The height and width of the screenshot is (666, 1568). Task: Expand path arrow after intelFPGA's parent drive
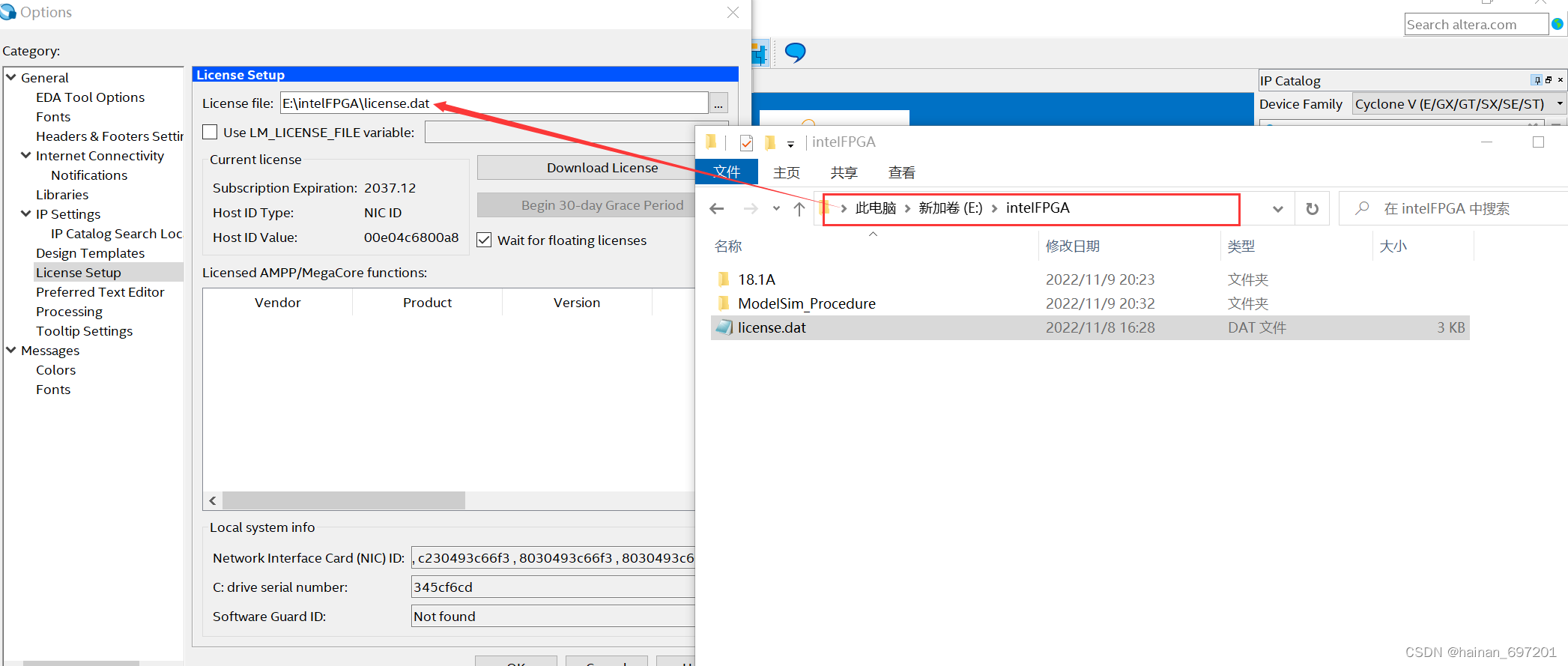(994, 208)
